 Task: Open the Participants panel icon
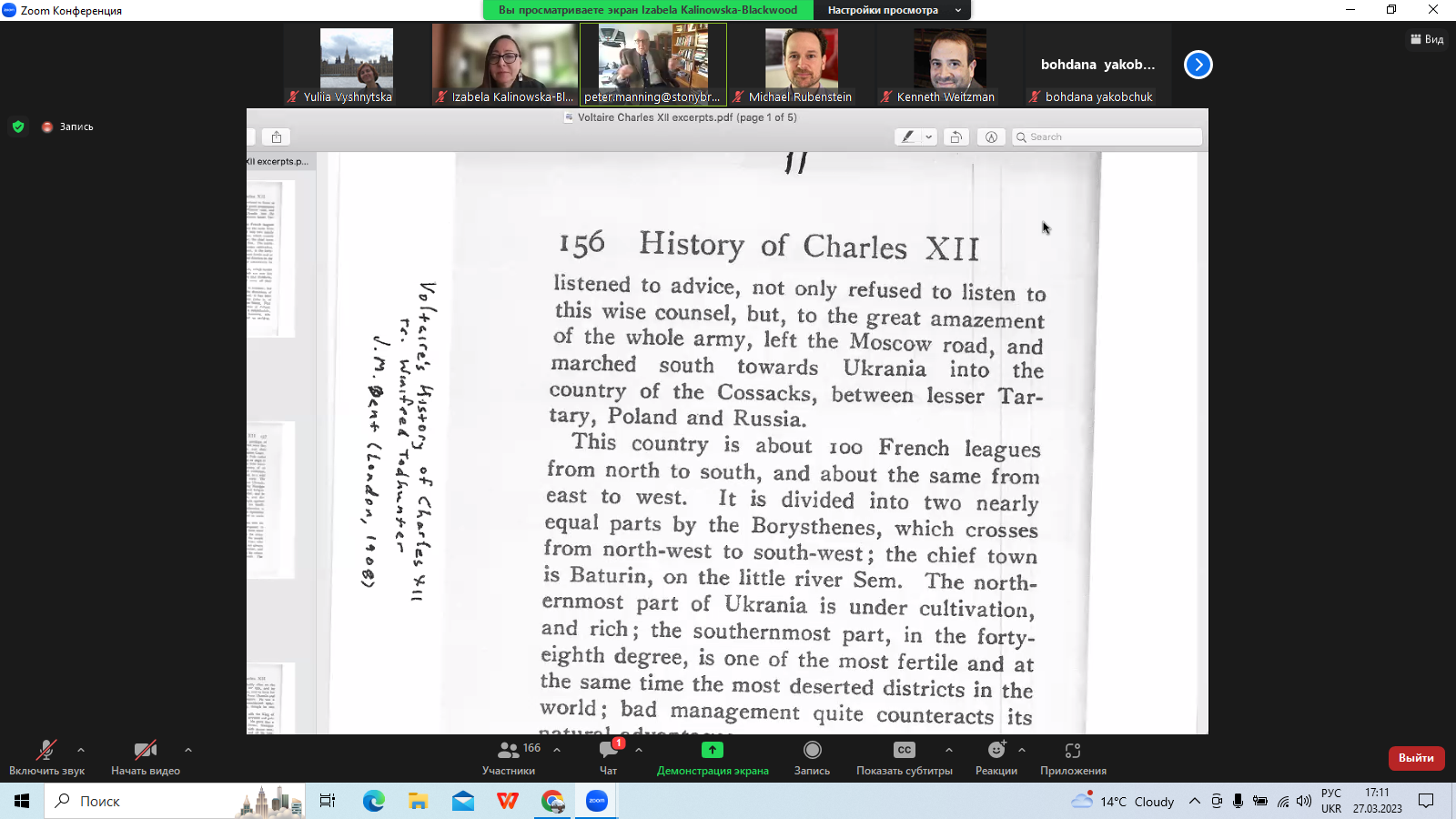[509, 751]
